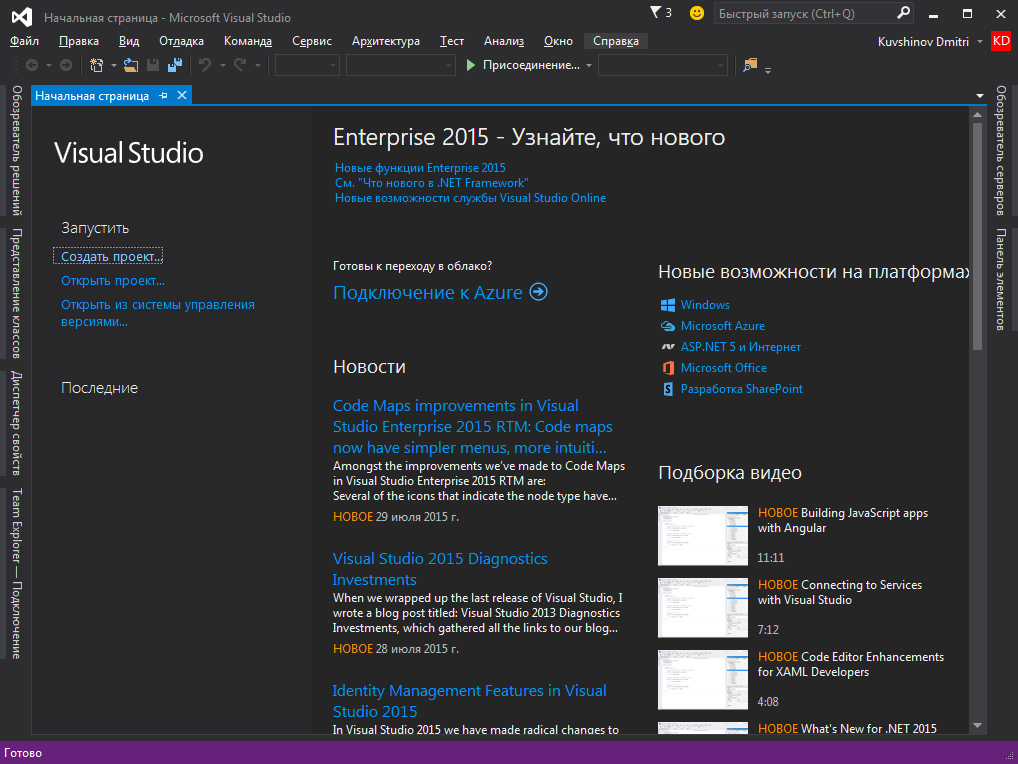Open the solution configurations combo box
Viewport: 1018px width, 764px height.
[x=307, y=65]
